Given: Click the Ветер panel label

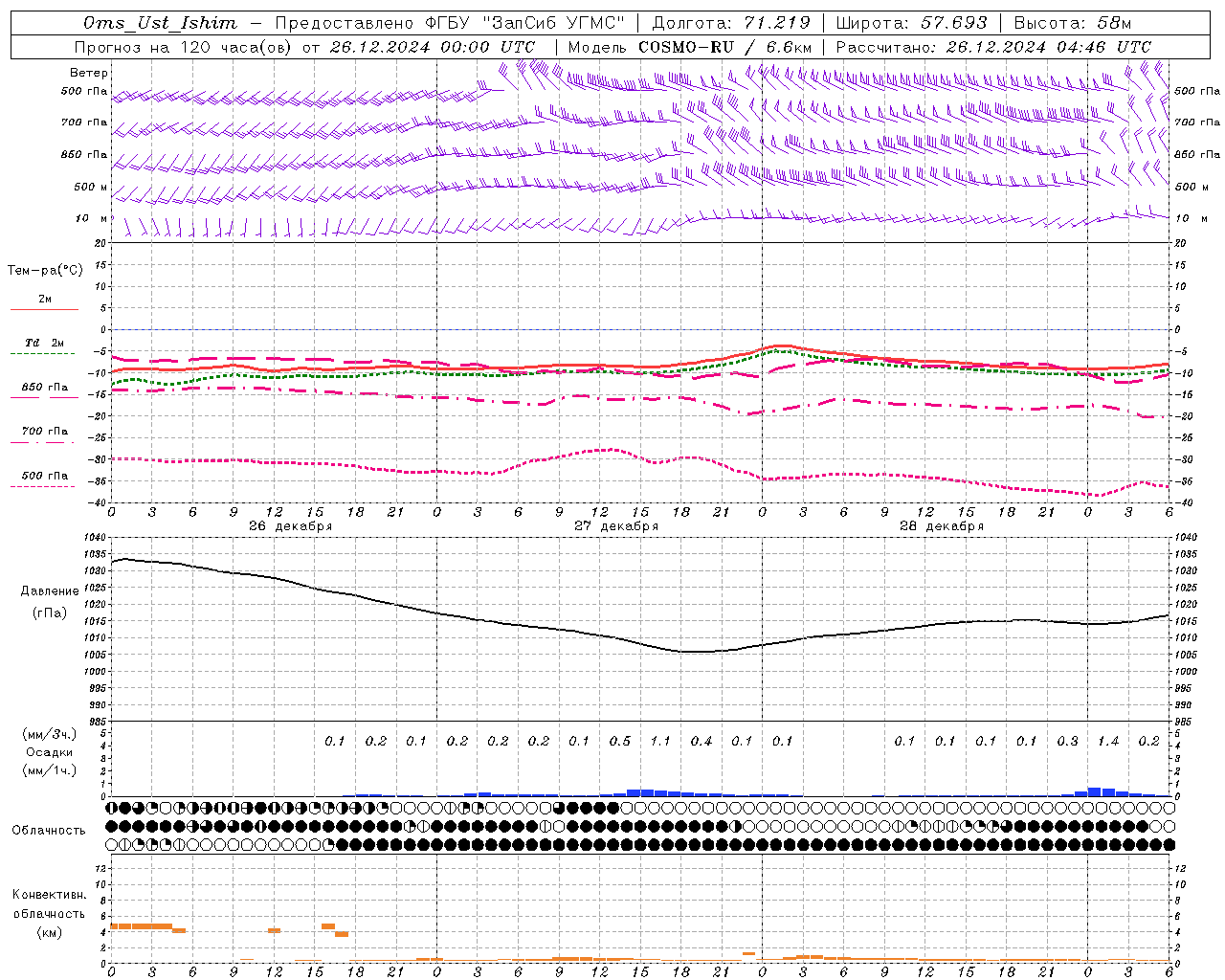Looking at the screenshot, I should point(89,73).
